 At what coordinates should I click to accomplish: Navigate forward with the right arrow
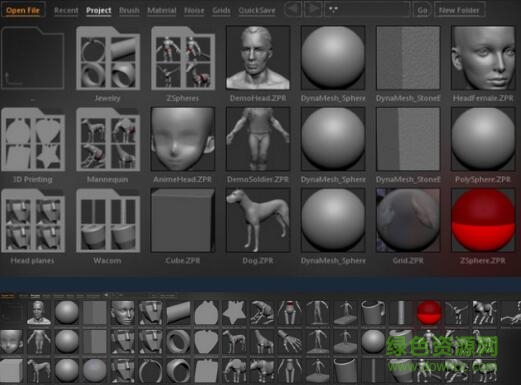click(x=313, y=10)
